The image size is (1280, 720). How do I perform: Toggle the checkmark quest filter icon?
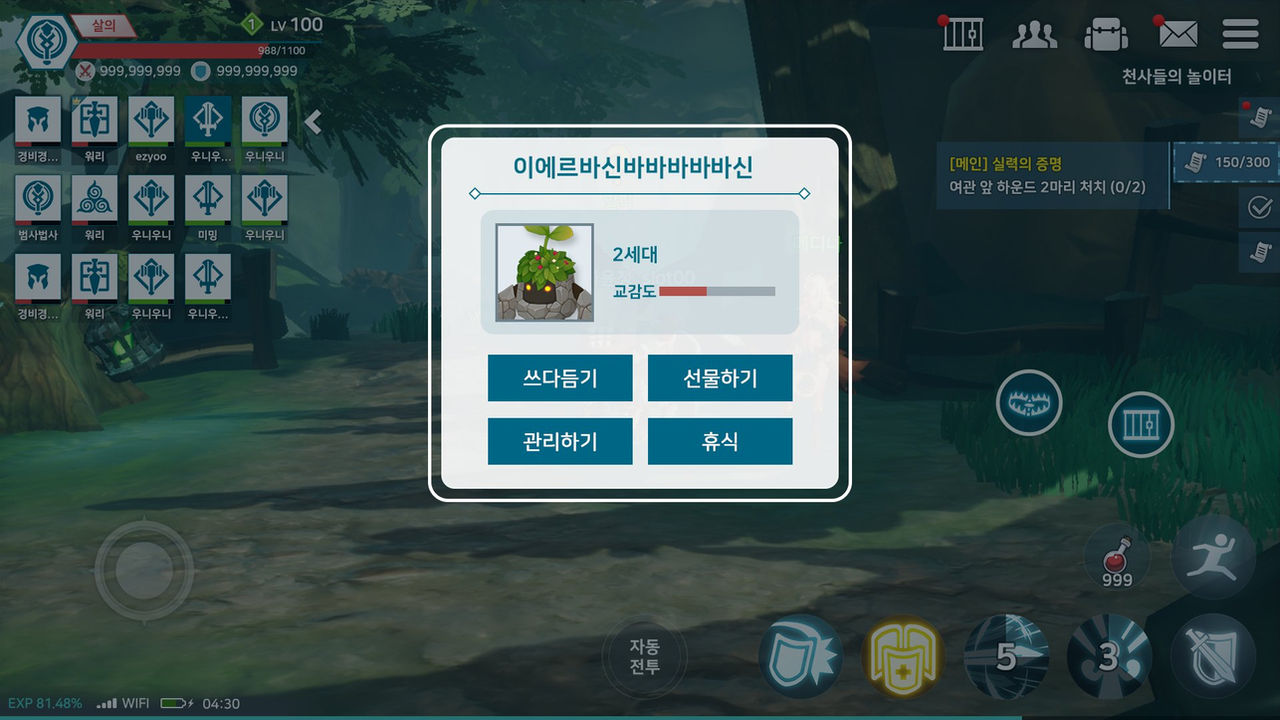point(1260,207)
